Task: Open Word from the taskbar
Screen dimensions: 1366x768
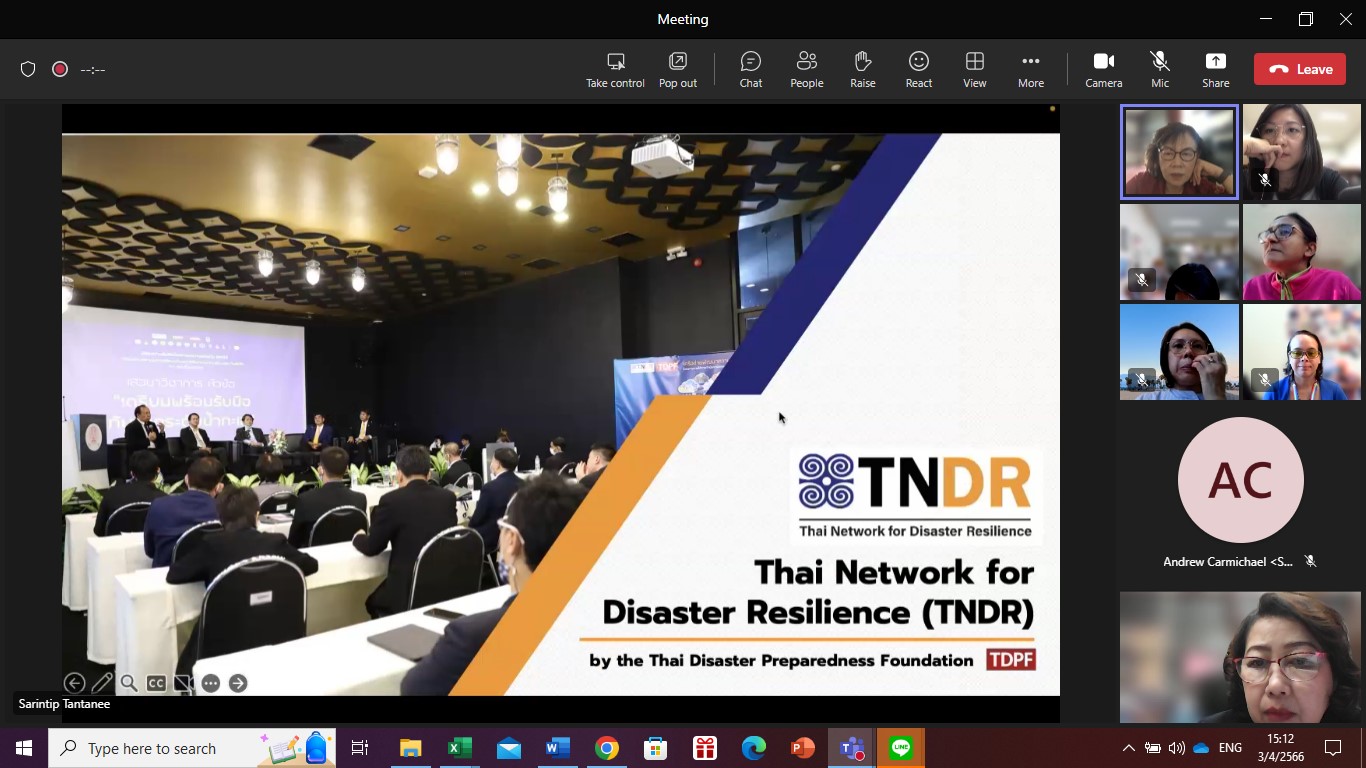Action: (557, 748)
